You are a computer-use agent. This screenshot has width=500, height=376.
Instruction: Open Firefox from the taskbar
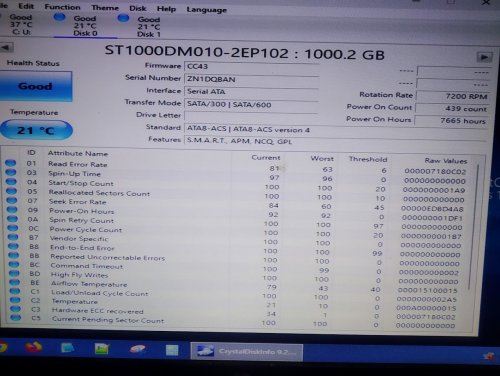33,348
